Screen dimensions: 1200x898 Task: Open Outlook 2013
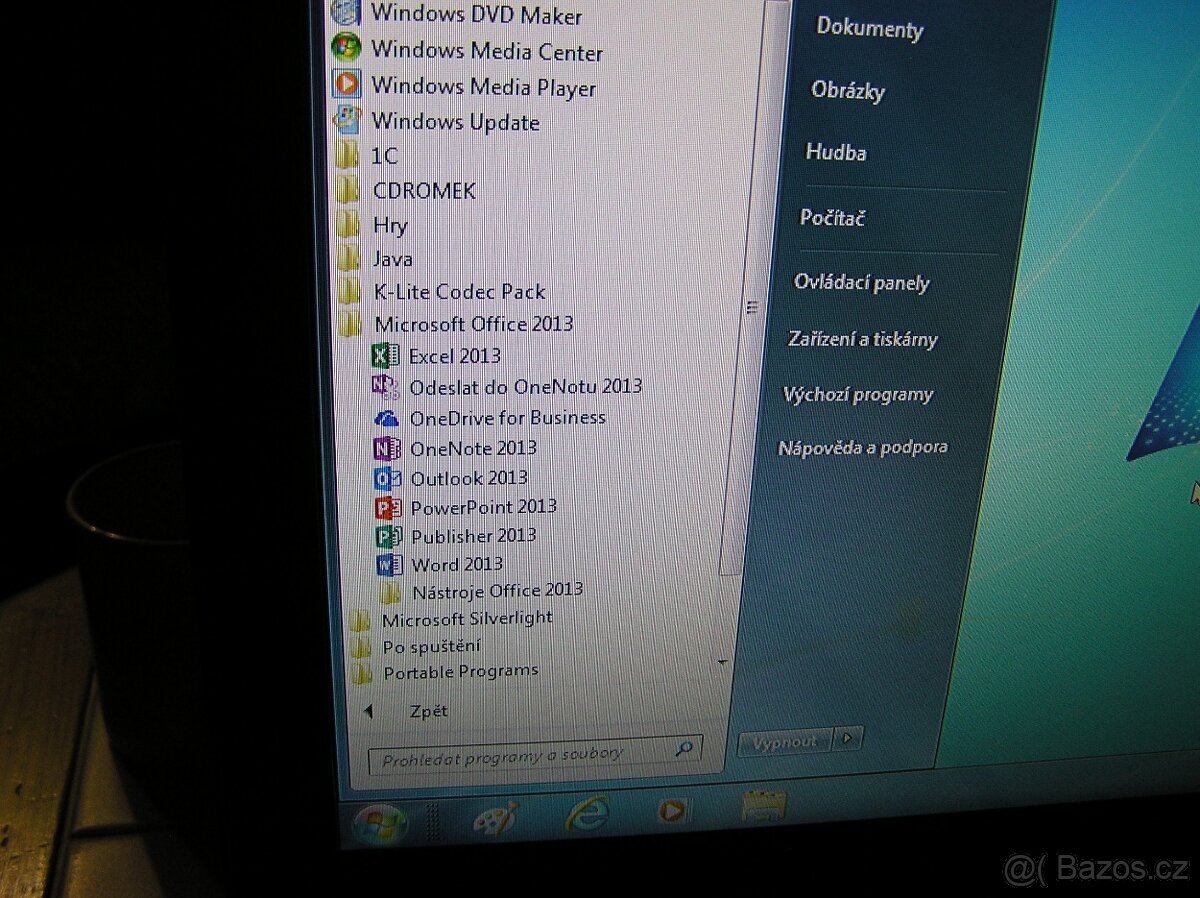[x=468, y=478]
